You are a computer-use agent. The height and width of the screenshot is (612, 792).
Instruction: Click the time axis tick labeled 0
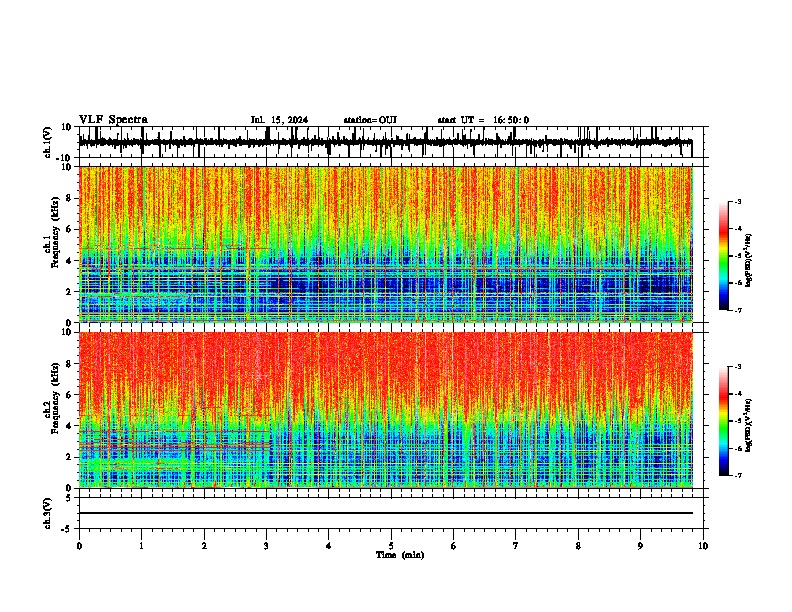coord(79,546)
